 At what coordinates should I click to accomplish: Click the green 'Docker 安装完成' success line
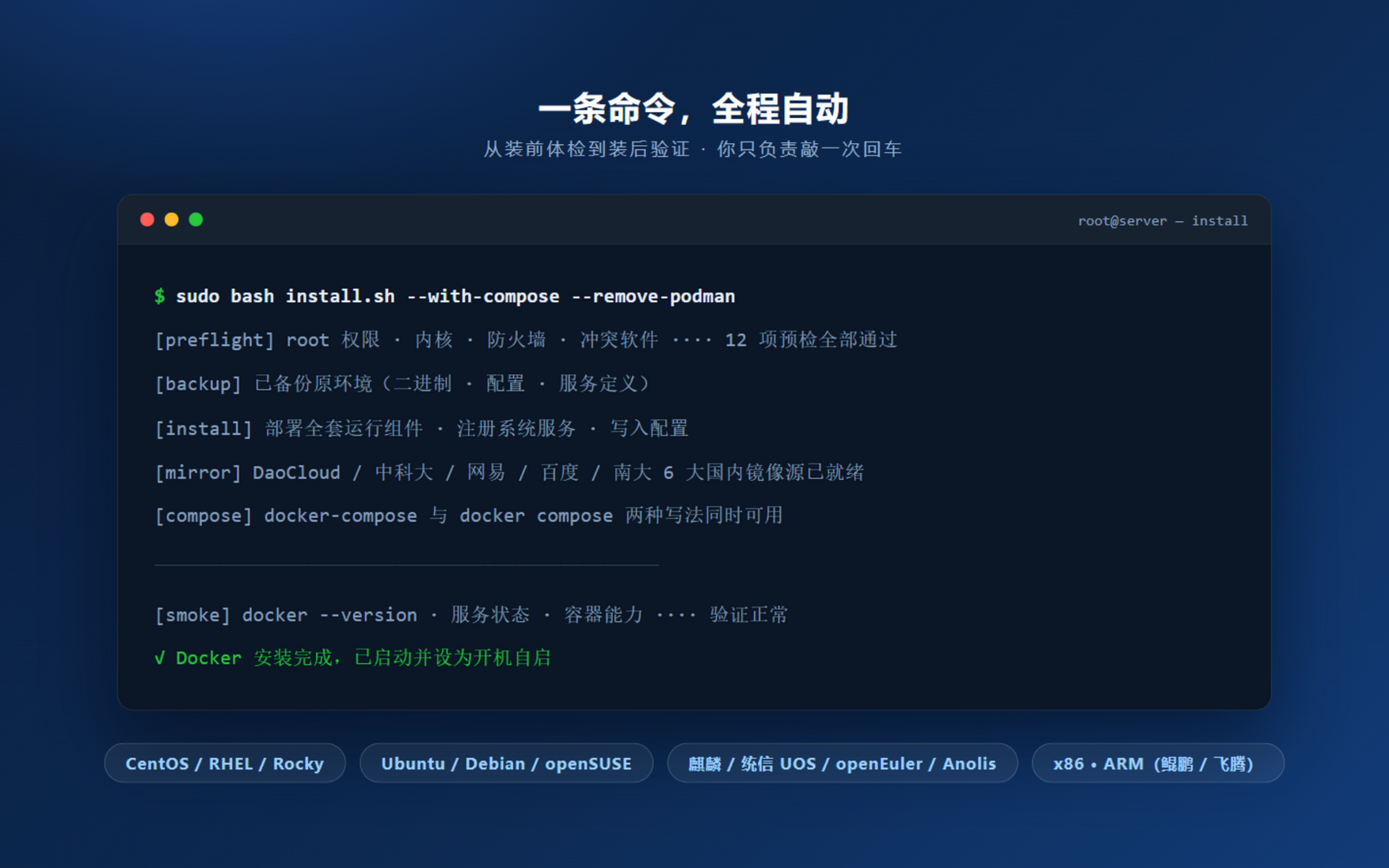[x=352, y=658]
